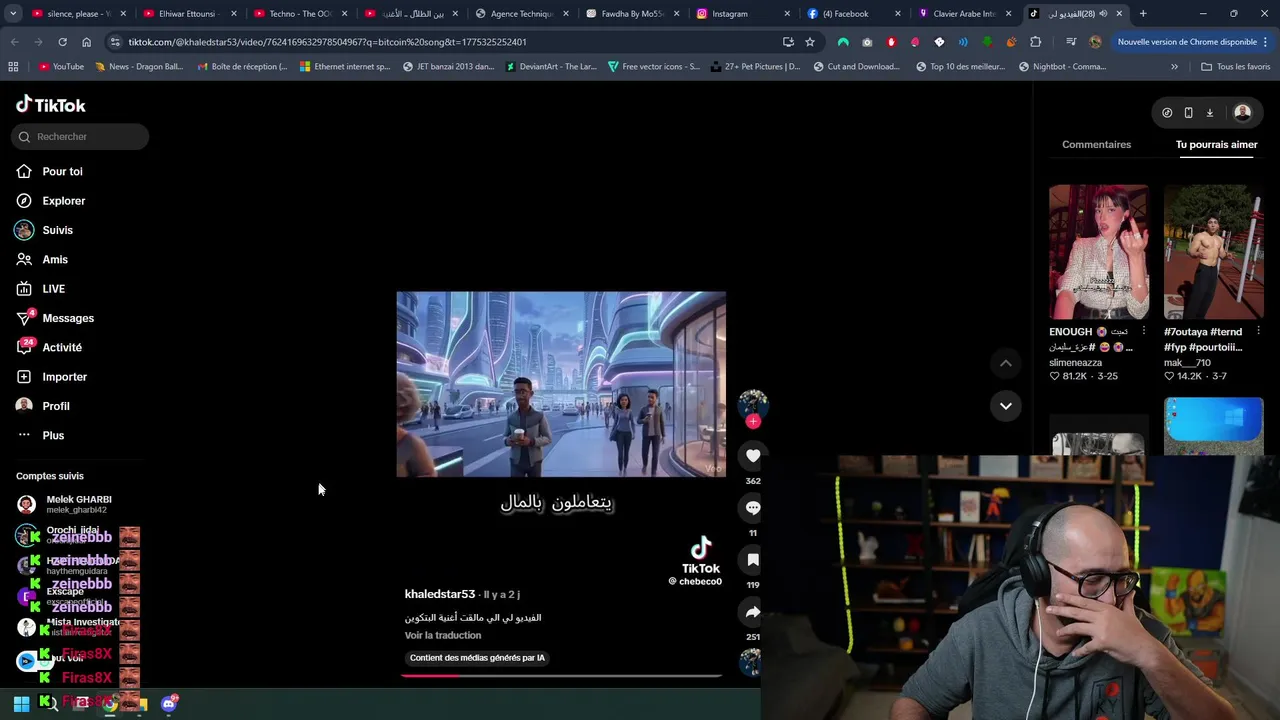This screenshot has width=1280, height=720.
Task: Open a new Chrome tab
Action: pyautogui.click(x=1143, y=14)
